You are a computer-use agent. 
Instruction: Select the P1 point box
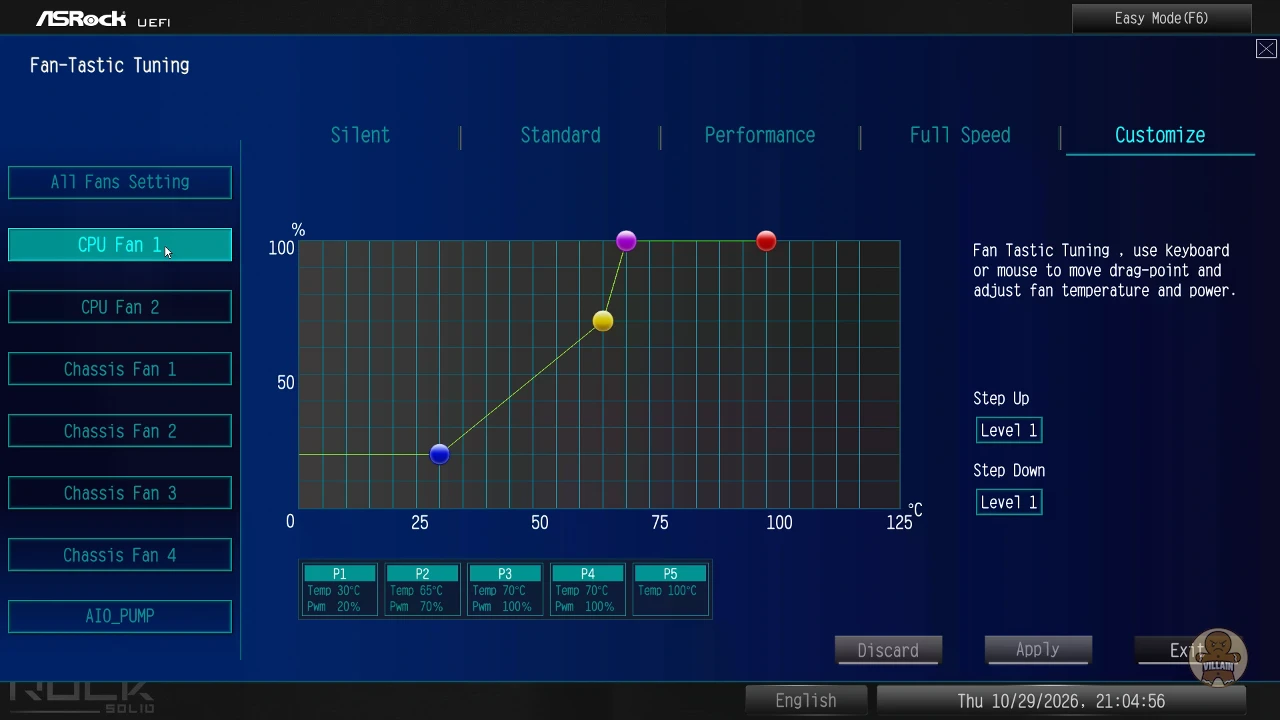(x=339, y=589)
